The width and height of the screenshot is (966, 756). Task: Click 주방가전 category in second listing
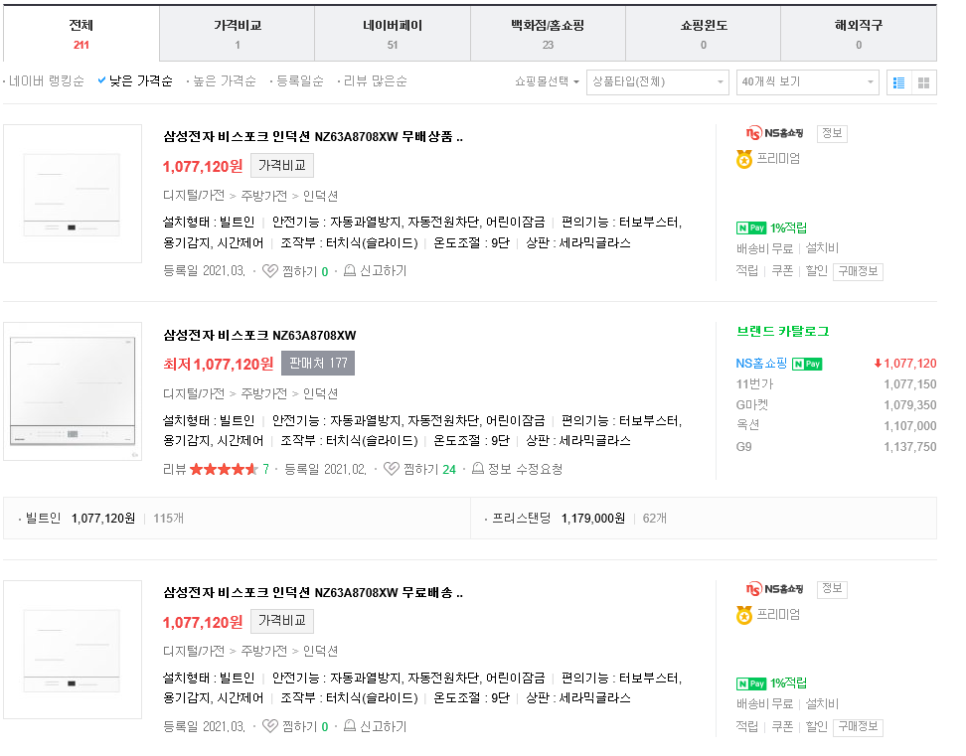264,394
